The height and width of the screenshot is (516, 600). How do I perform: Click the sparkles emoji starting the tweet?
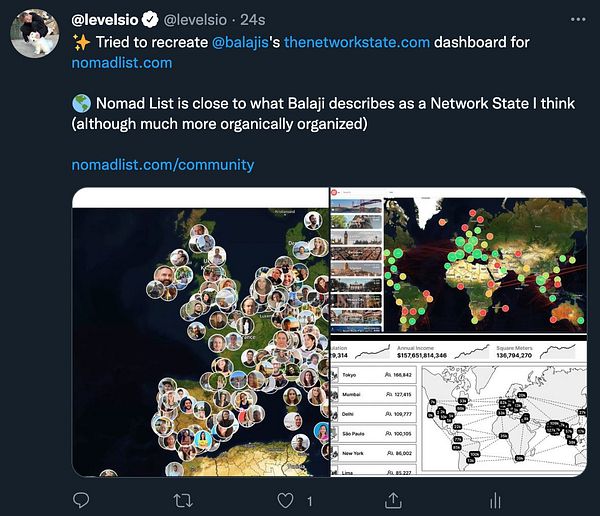pyautogui.click(x=82, y=42)
